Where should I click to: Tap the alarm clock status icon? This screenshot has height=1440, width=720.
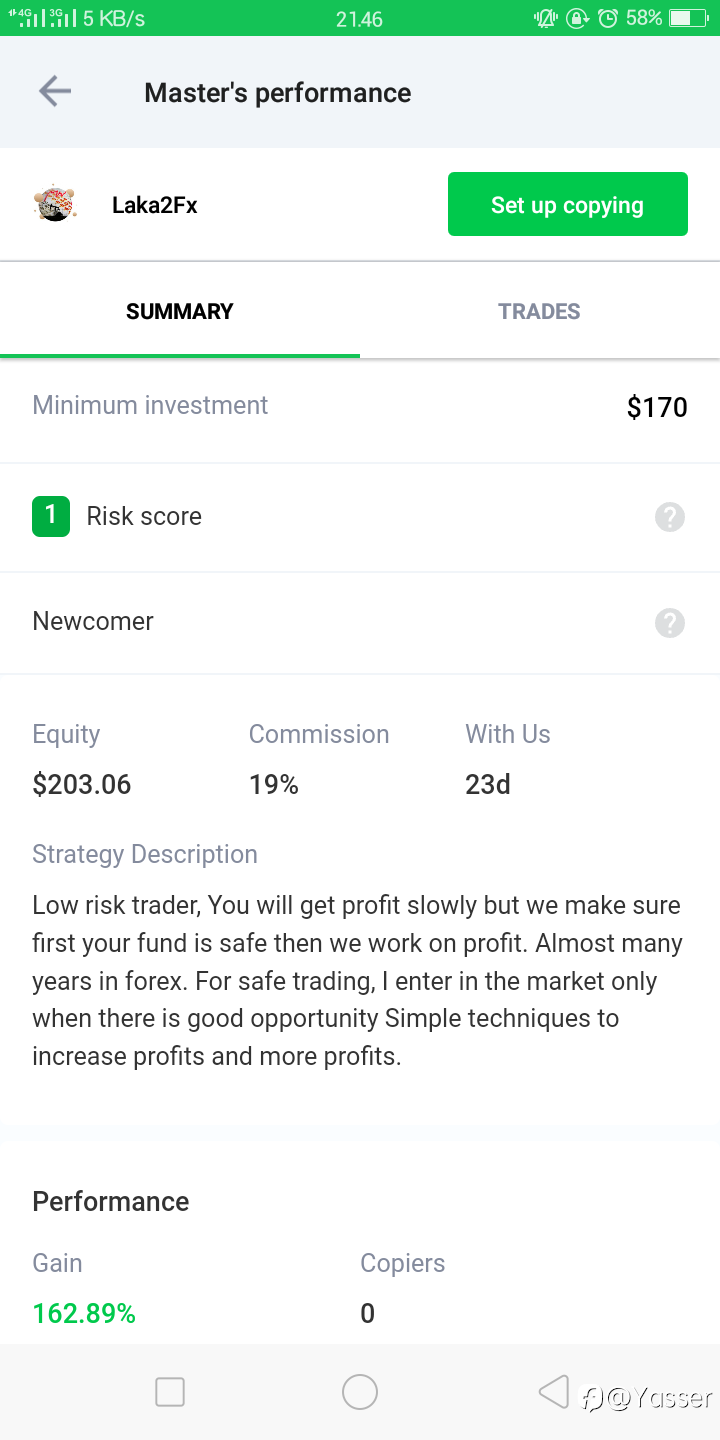(607, 18)
